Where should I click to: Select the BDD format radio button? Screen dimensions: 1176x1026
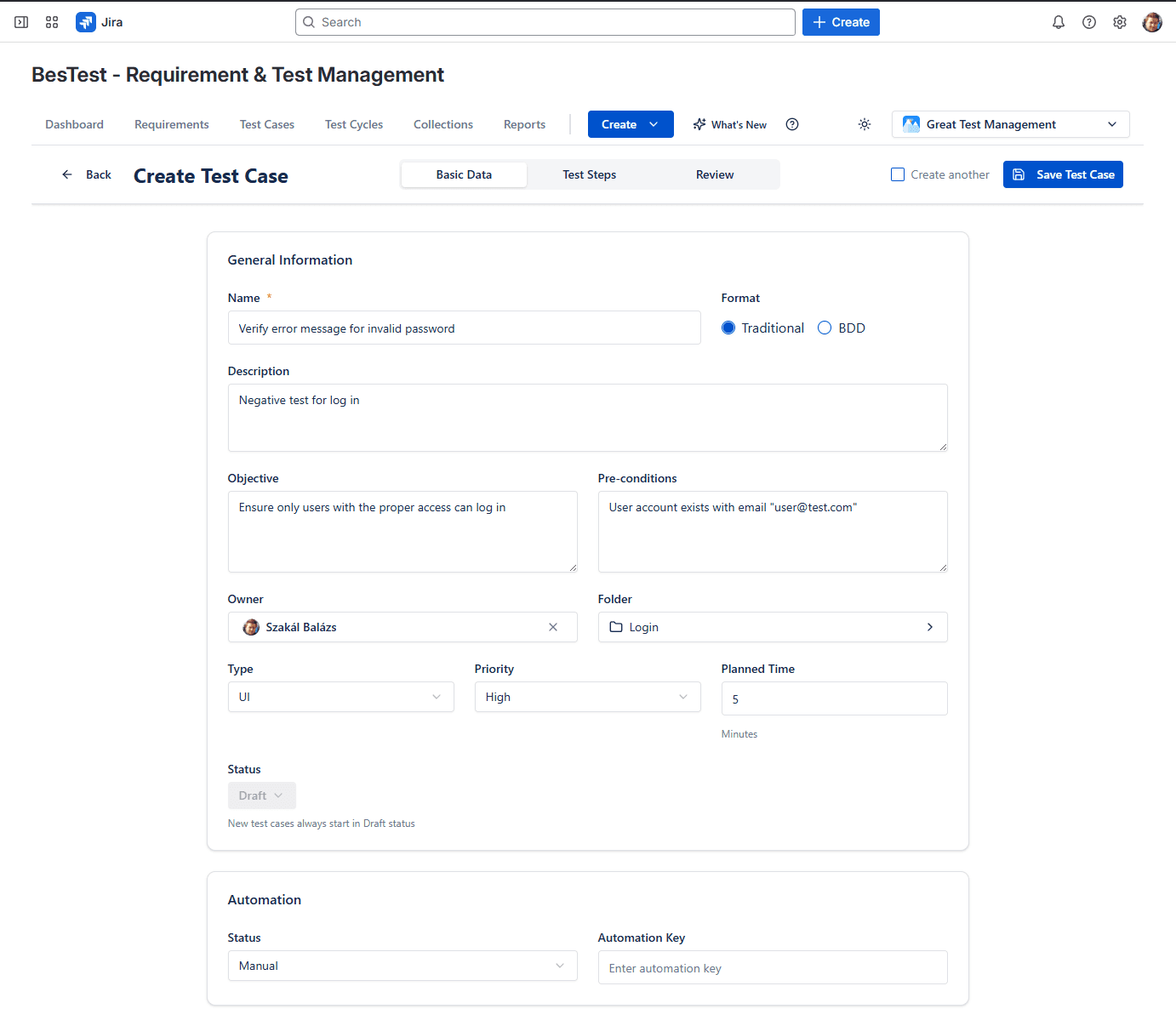(x=824, y=328)
